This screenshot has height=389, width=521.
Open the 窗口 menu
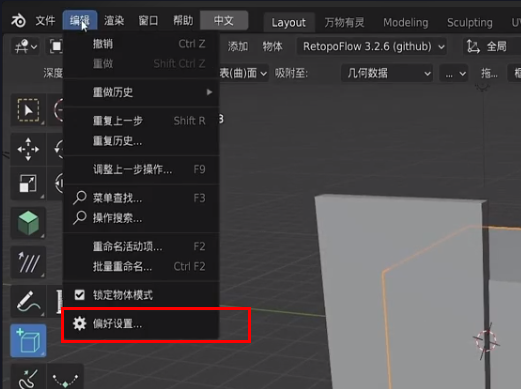pos(148,21)
